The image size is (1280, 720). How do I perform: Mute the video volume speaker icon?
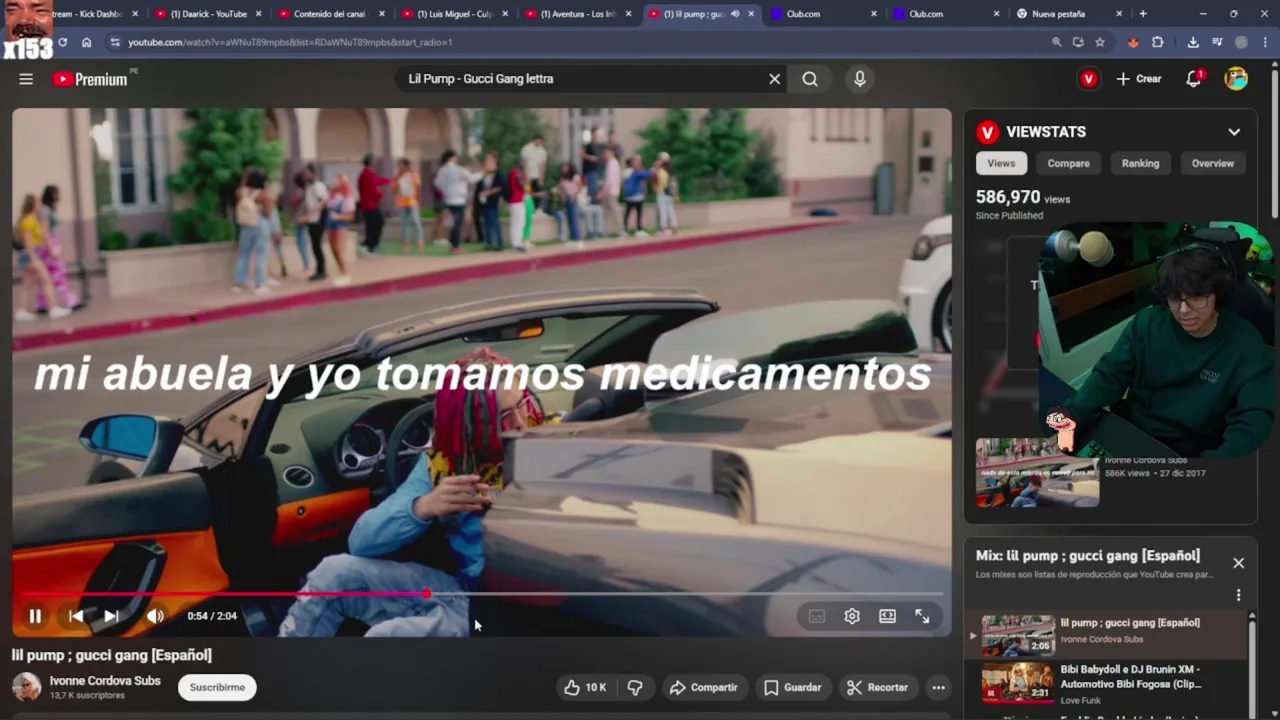(155, 616)
